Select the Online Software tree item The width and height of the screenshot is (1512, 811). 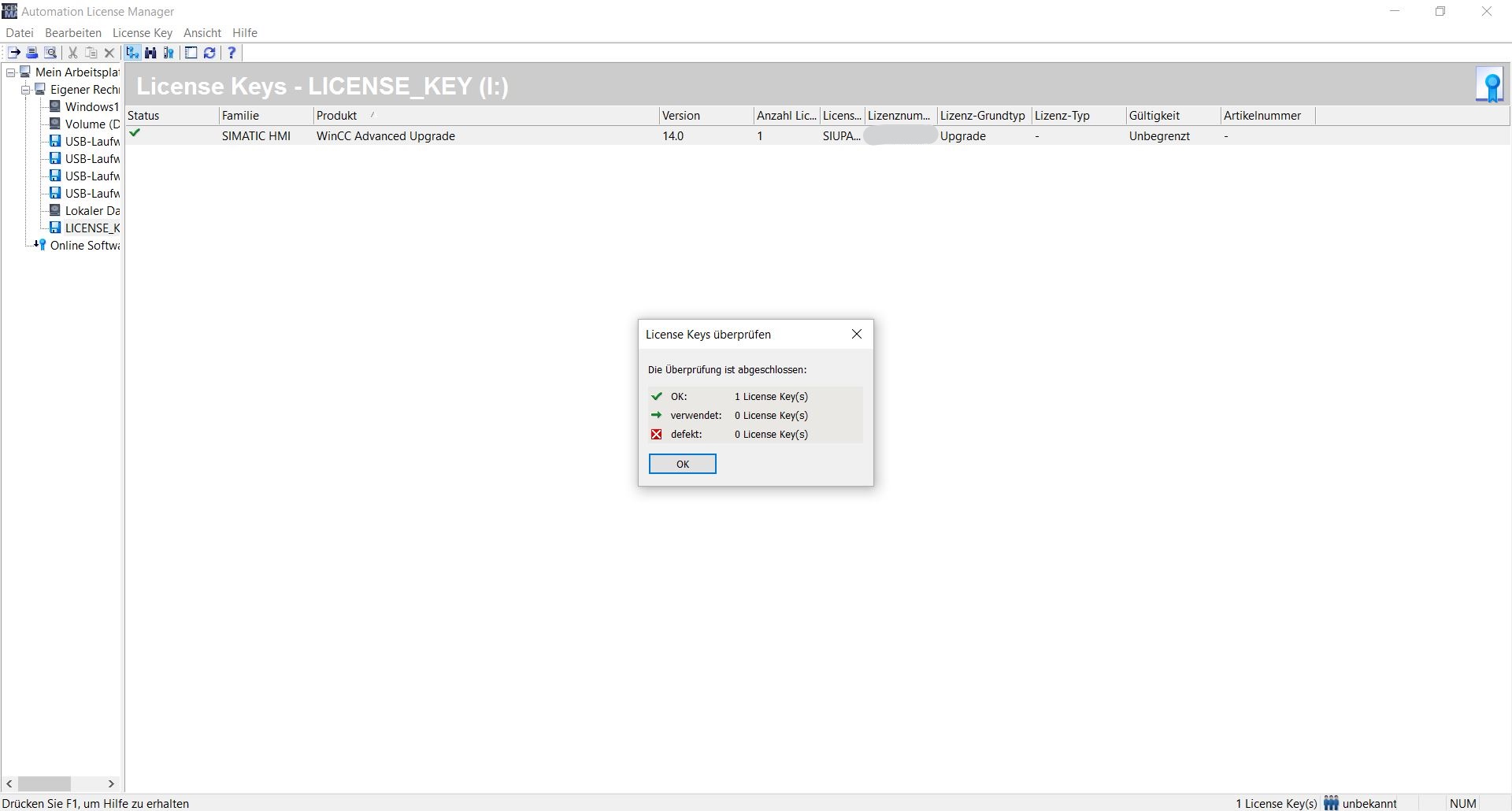point(85,246)
